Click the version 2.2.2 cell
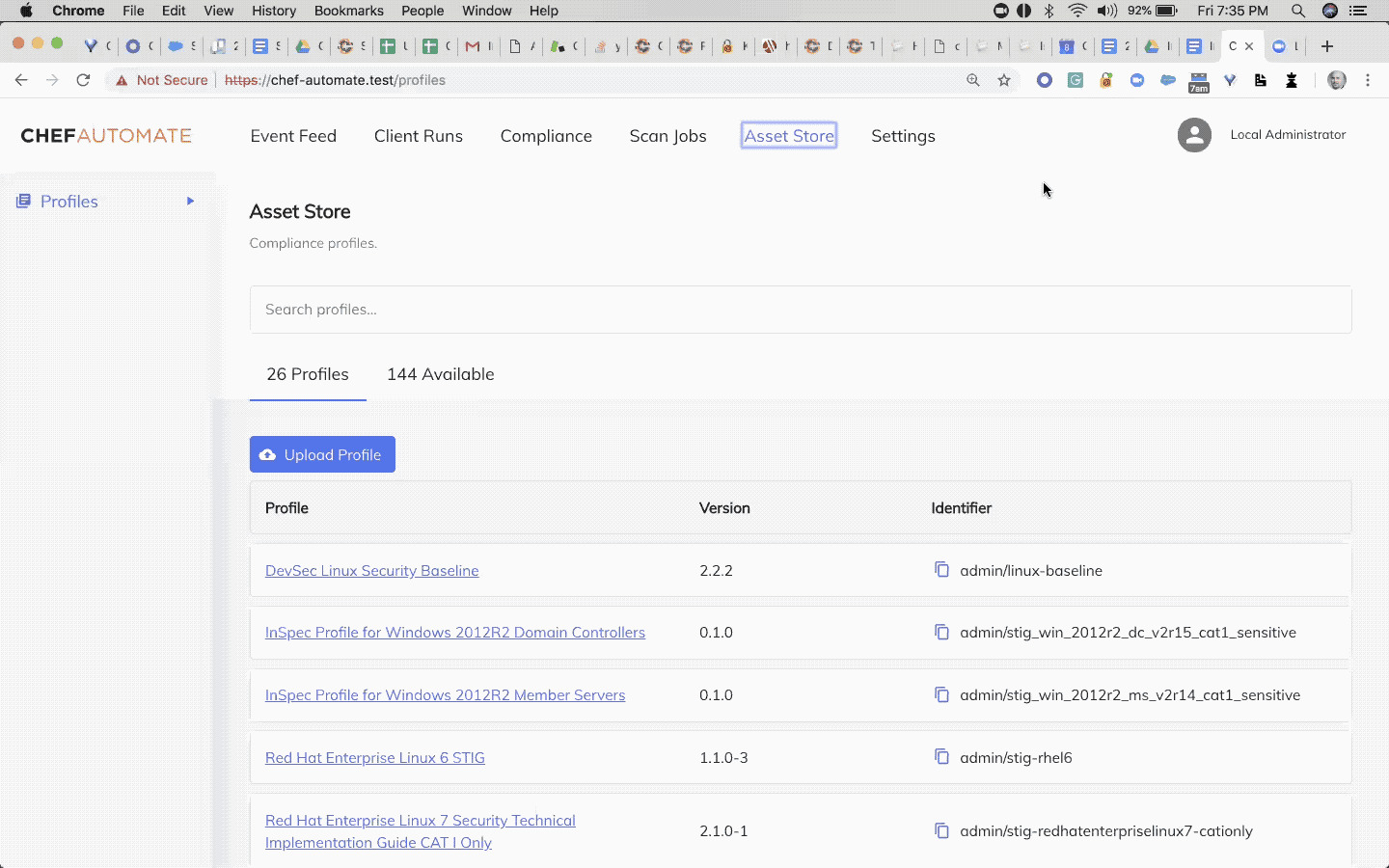Screen dimensions: 1389x868 [x=716, y=570]
